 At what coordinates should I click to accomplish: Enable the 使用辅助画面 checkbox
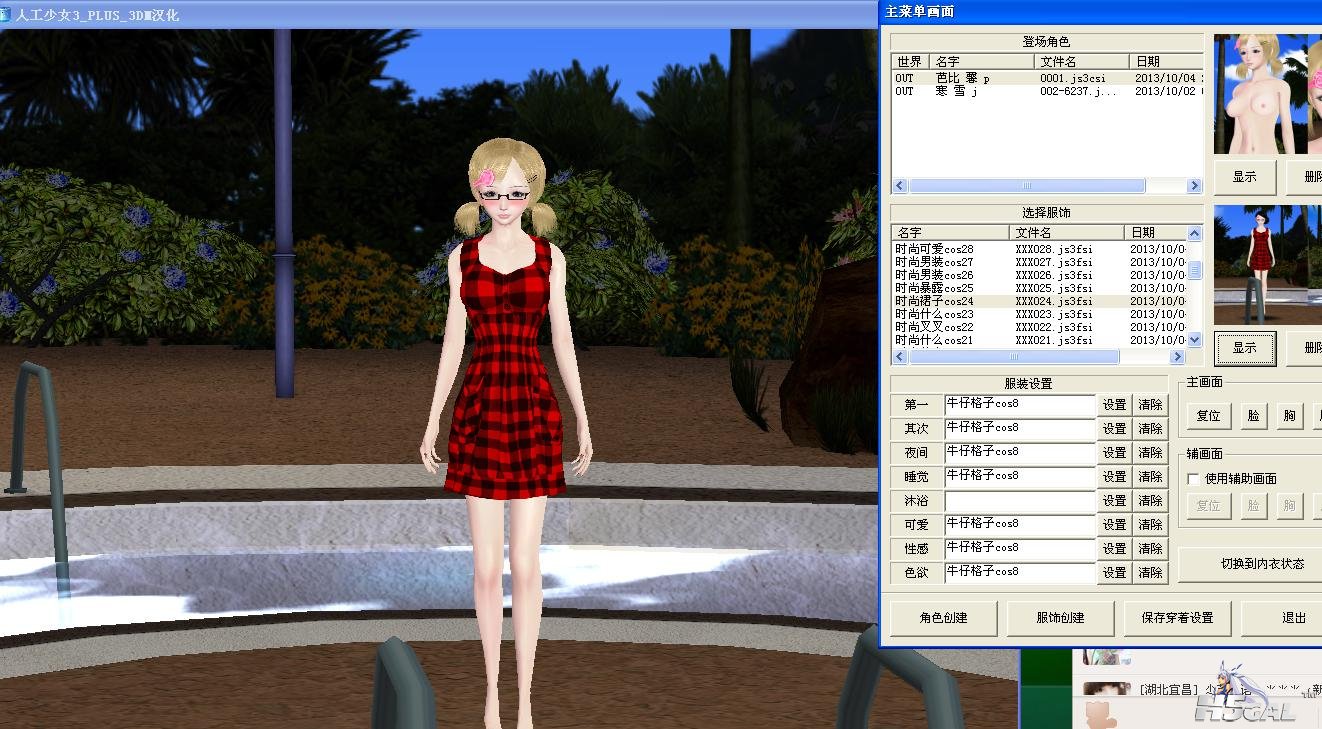tap(1193, 479)
